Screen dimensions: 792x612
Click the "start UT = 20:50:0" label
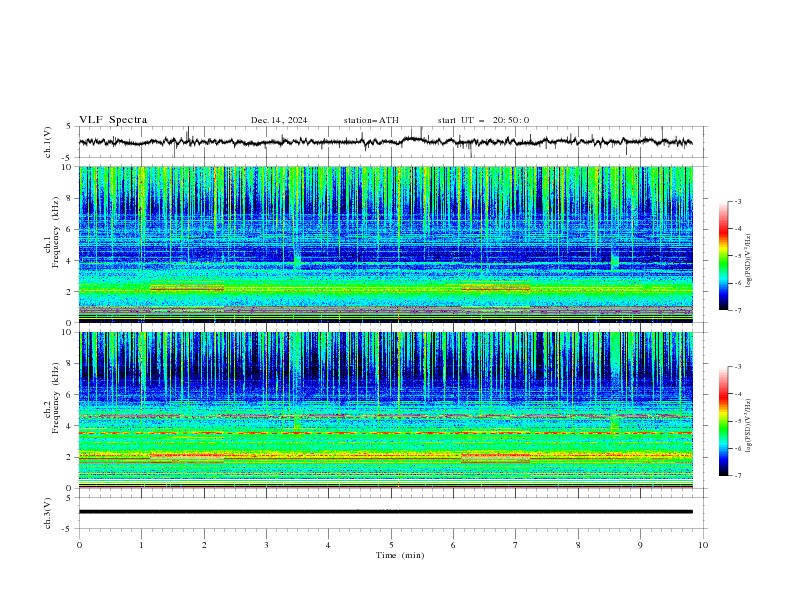click(x=483, y=120)
